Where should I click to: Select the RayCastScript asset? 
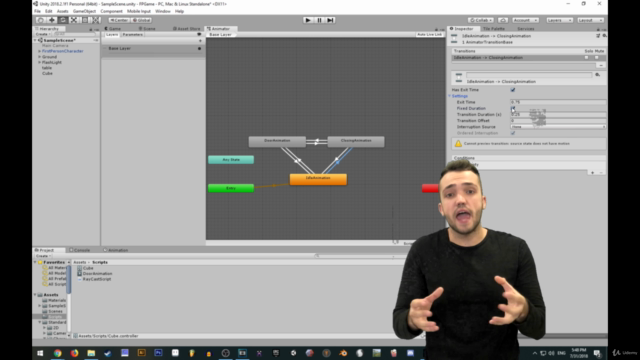97,279
